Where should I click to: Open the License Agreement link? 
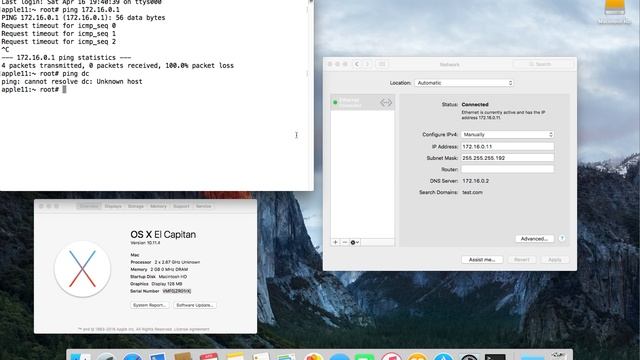point(191,329)
